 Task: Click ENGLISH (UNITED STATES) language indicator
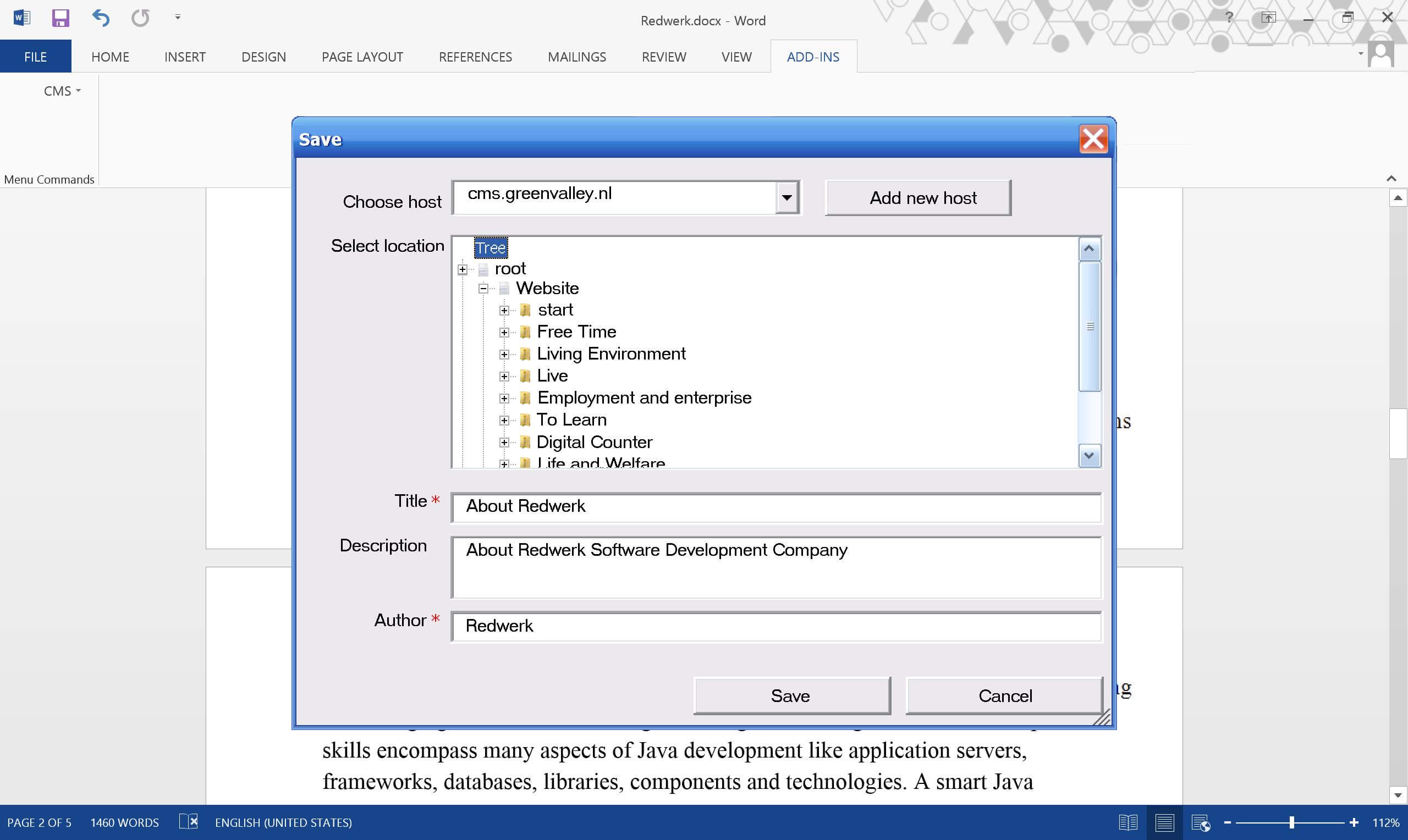tap(283, 822)
